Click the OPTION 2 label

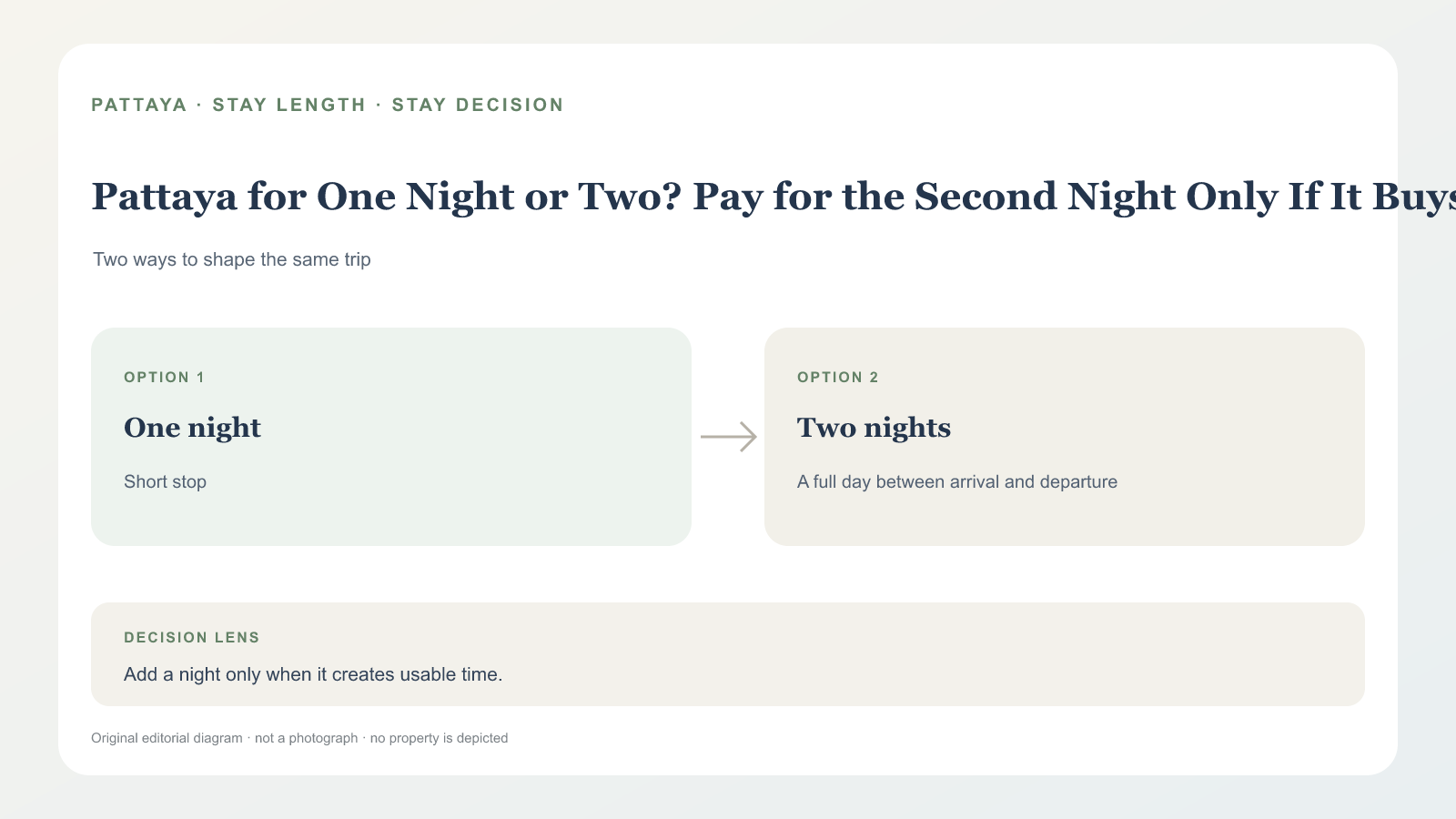[x=838, y=378]
